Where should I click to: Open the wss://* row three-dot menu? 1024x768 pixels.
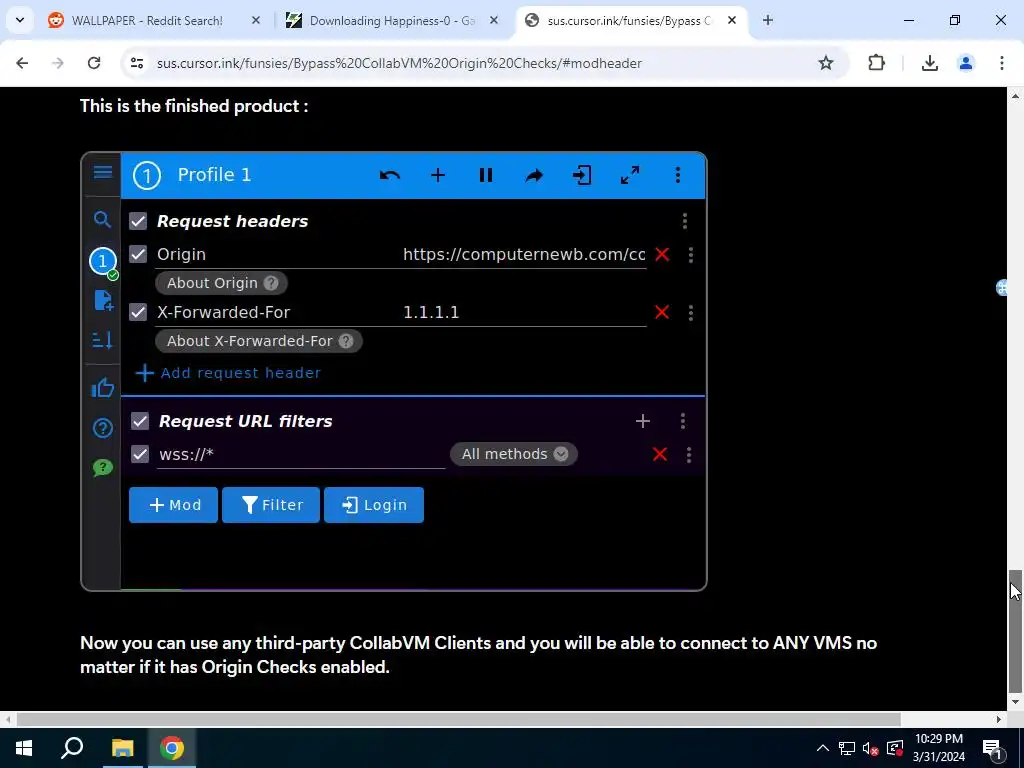point(689,455)
